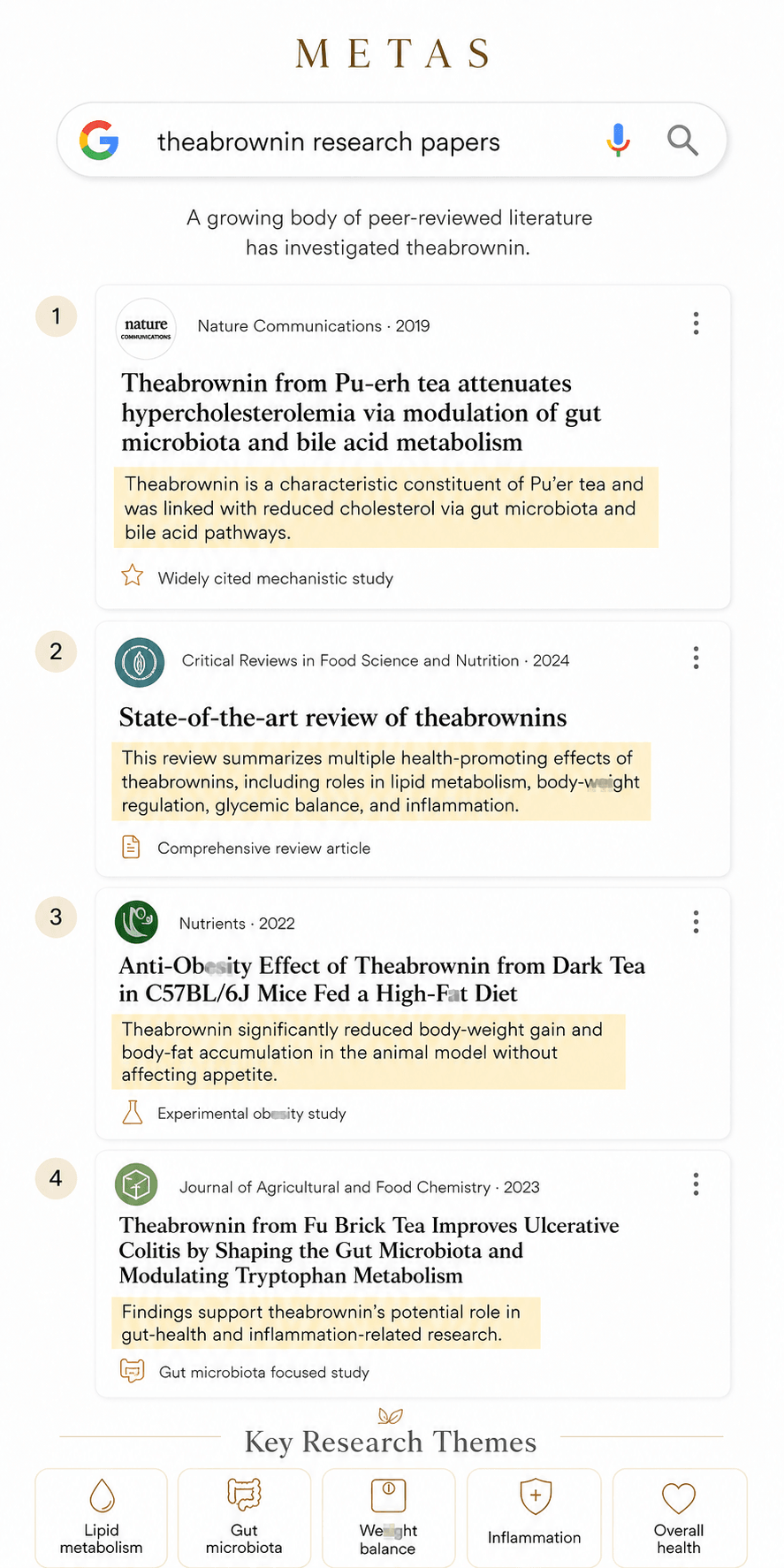
Task: Click the Google G logo
Action: 99,140
